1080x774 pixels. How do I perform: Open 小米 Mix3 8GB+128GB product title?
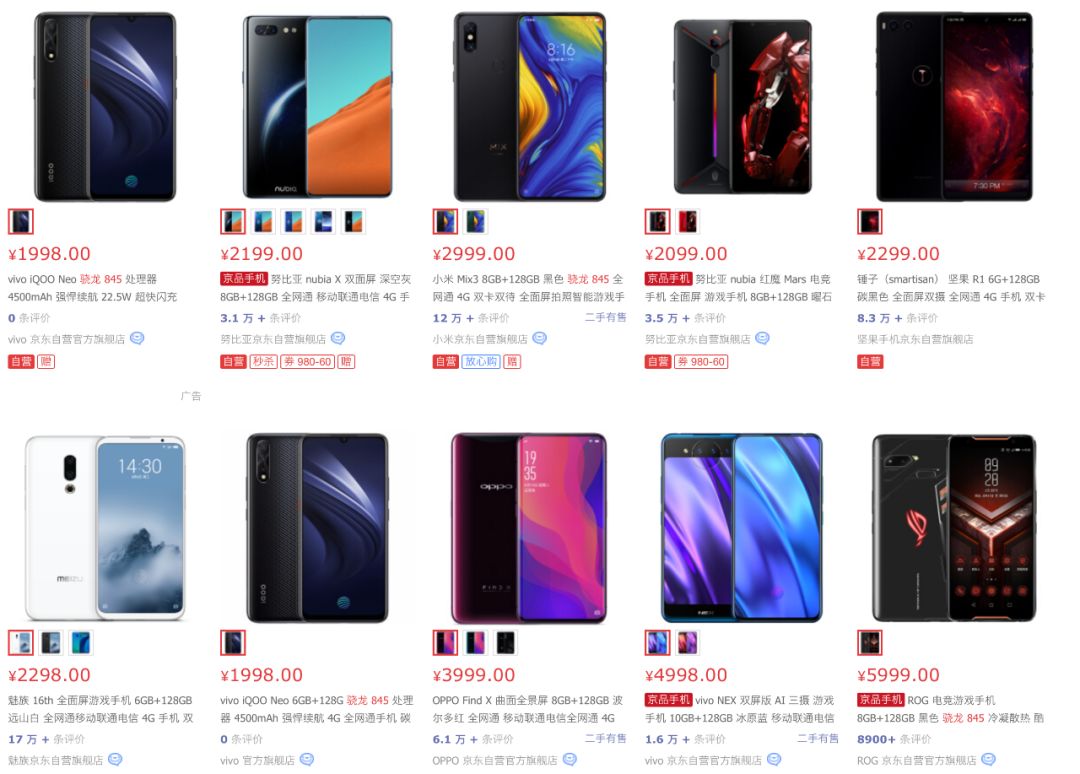[528, 288]
